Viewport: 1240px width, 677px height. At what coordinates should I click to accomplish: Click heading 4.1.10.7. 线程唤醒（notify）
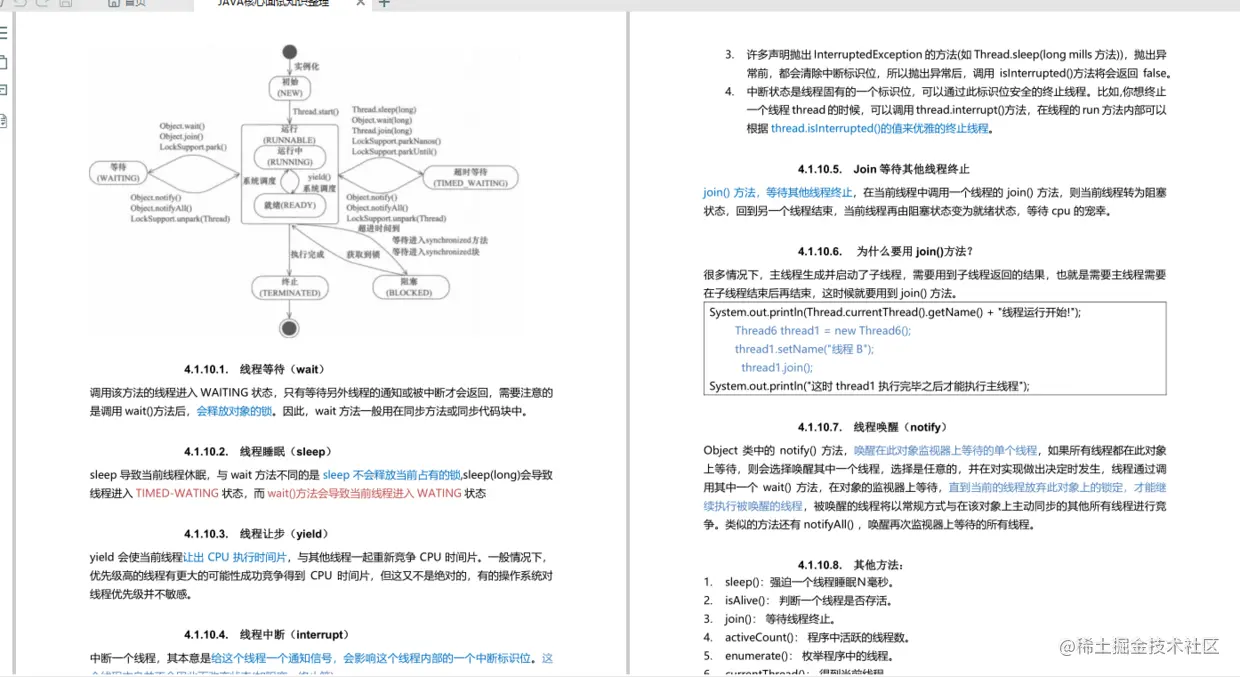click(x=872, y=427)
